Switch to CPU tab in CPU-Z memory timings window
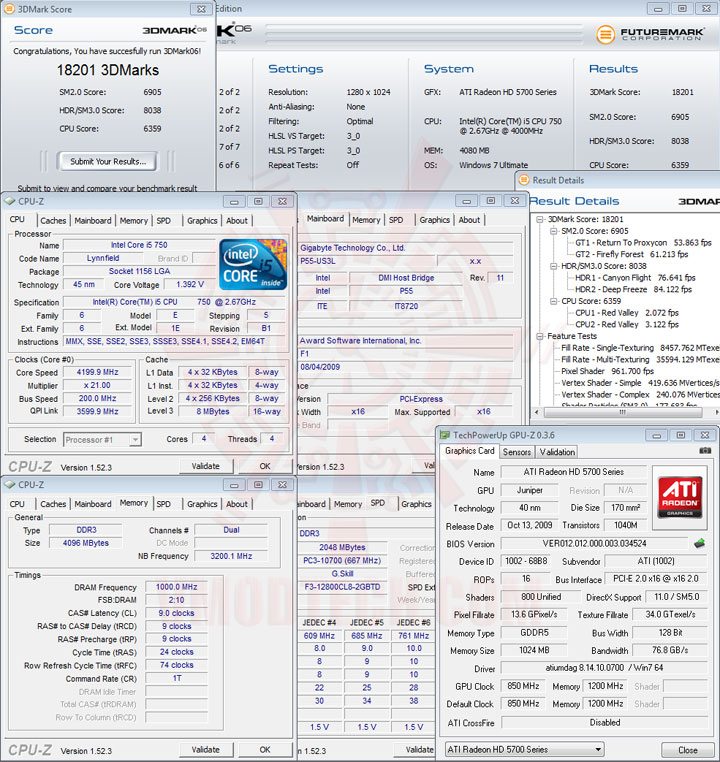The height and width of the screenshot is (762, 720). point(17,504)
